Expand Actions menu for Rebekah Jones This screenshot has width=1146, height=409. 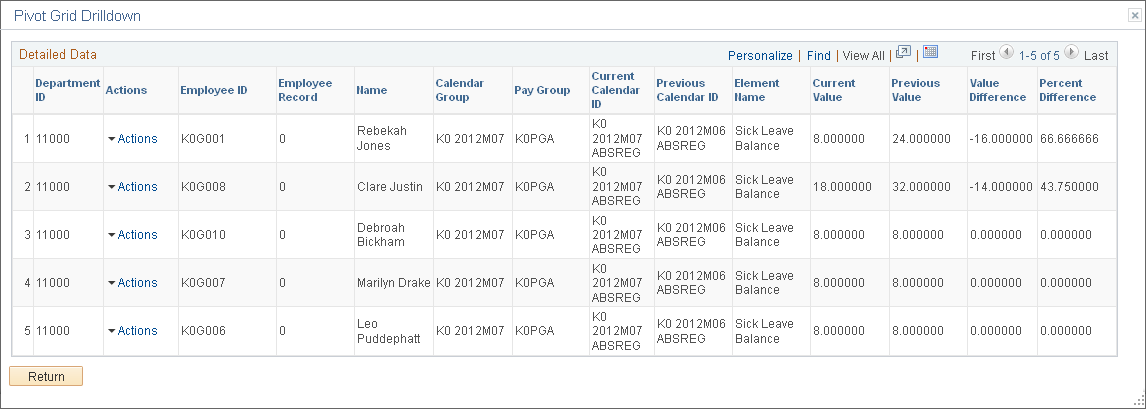point(132,138)
